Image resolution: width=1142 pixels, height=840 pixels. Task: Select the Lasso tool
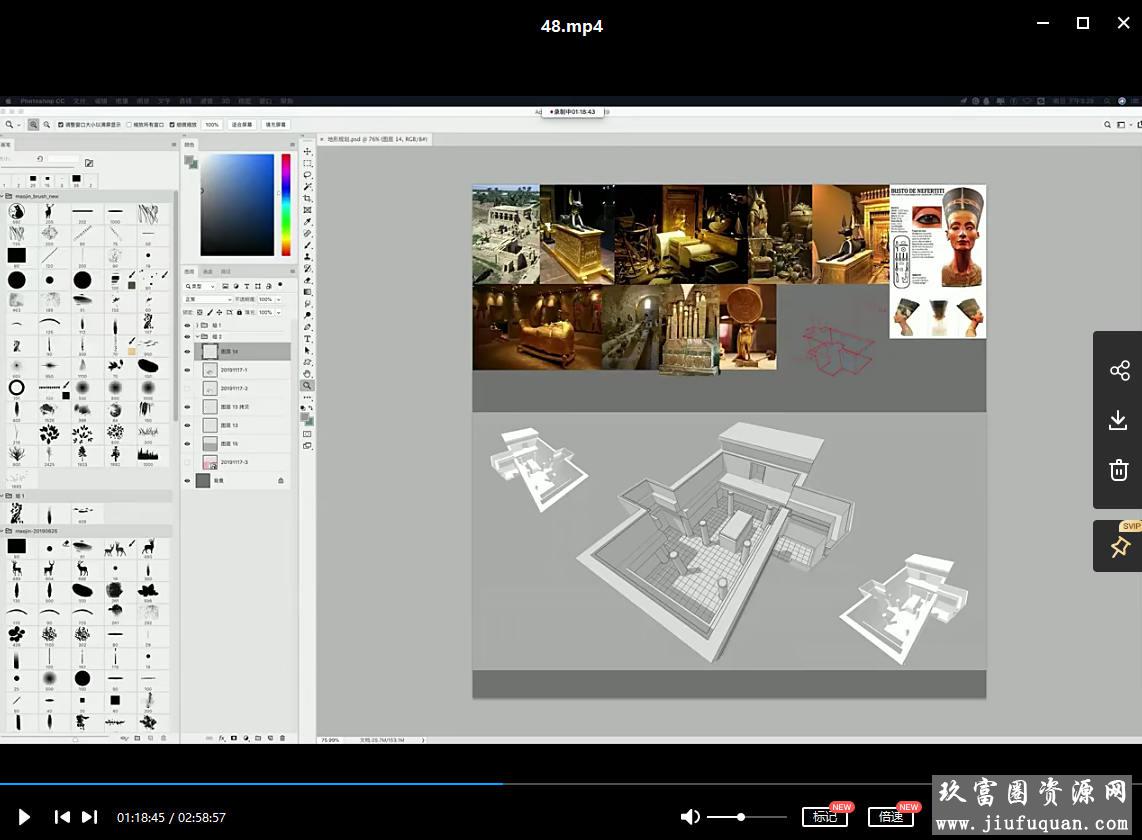click(x=307, y=175)
